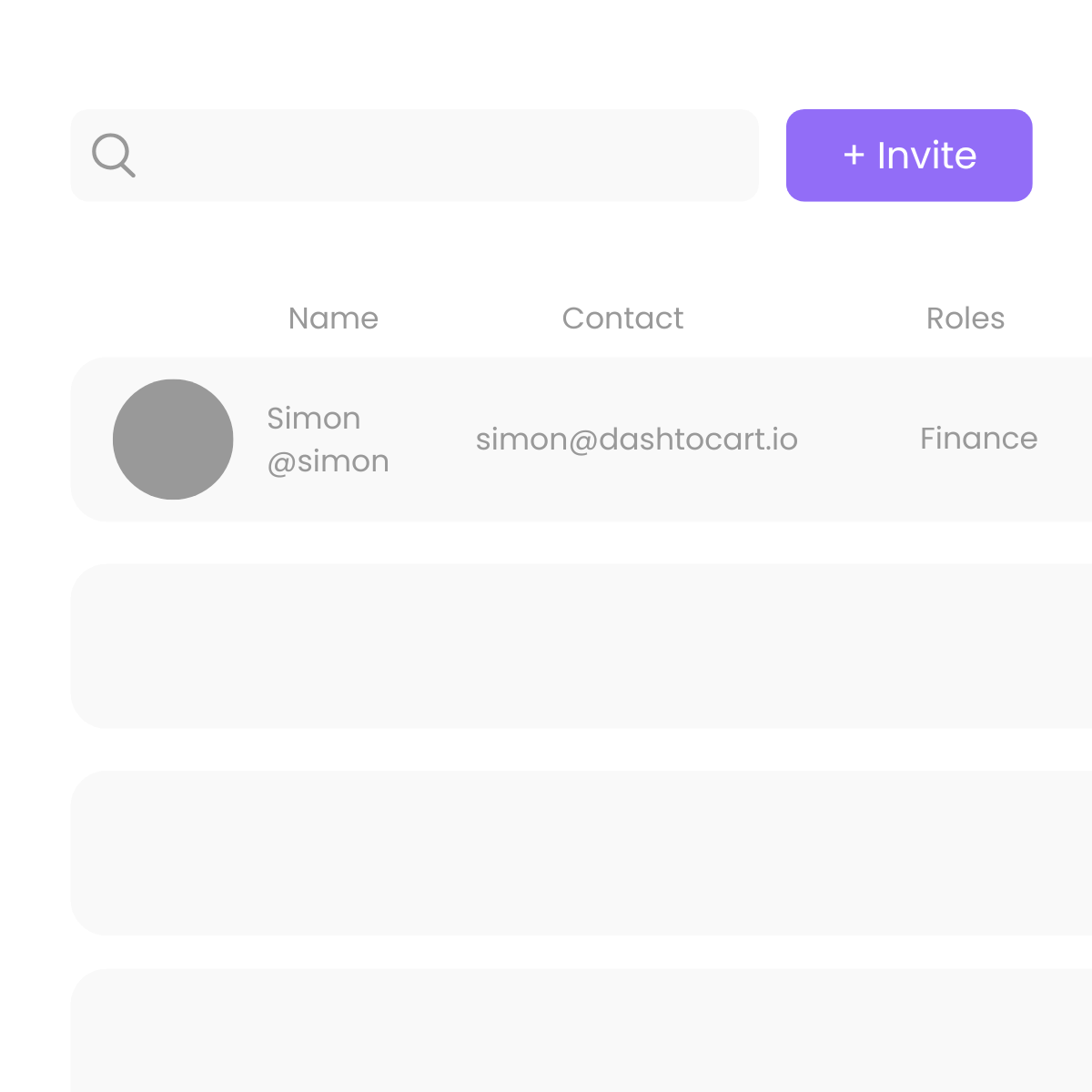This screenshot has width=1092, height=1092.
Task: Sort by the Contact column header
Action: click(622, 318)
